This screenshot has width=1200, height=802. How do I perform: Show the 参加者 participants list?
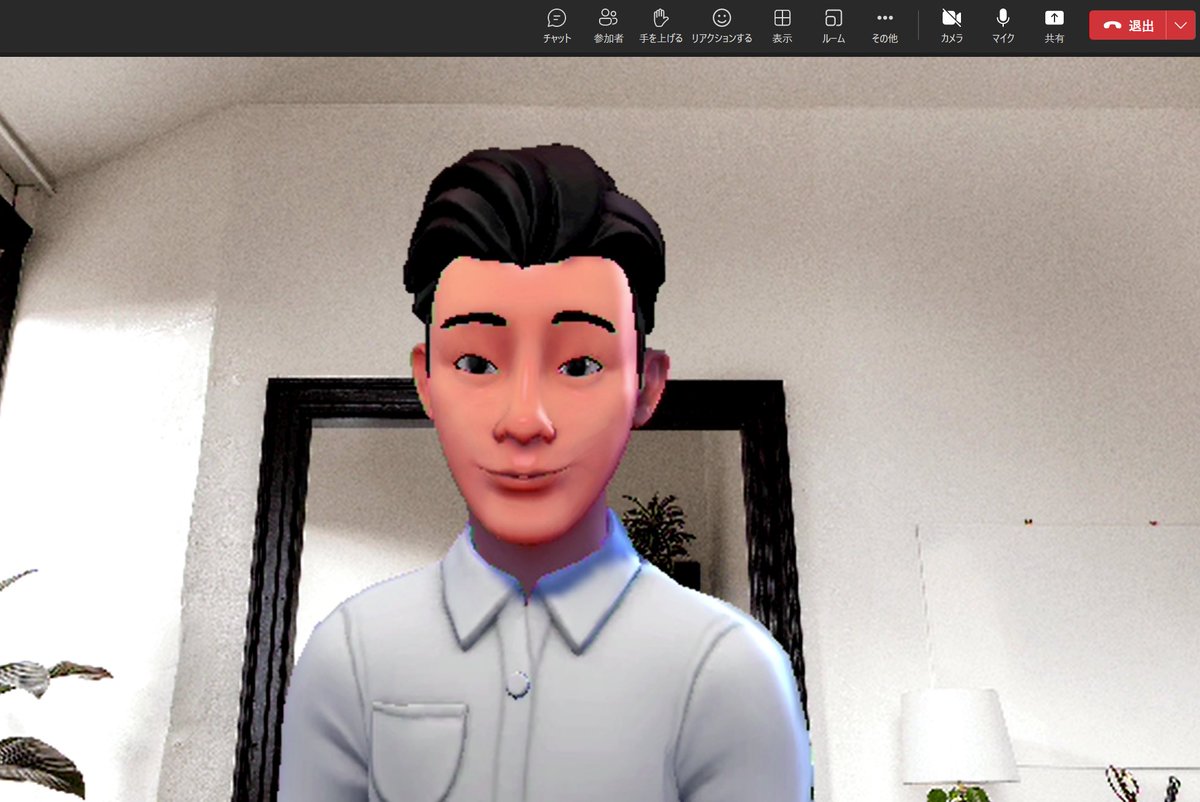[608, 26]
